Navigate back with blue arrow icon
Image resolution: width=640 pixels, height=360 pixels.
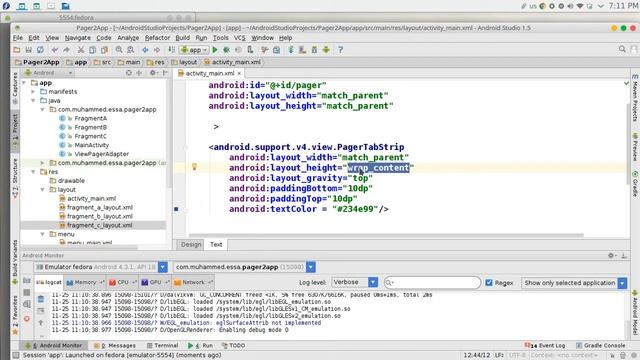(x=145, y=50)
